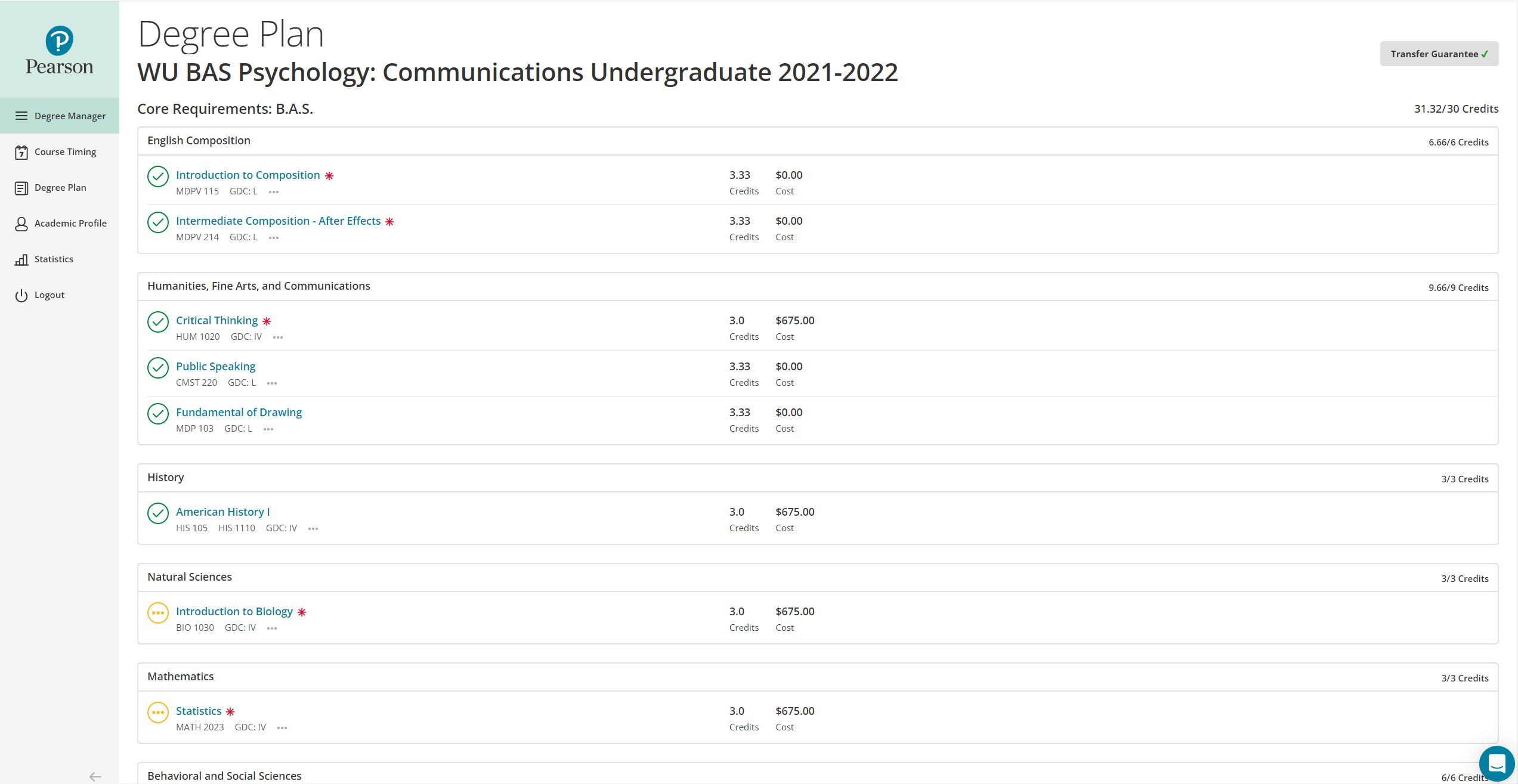Toggle the Introduction to Composition completion checkmark
The height and width of the screenshot is (784, 1518).
[158, 176]
